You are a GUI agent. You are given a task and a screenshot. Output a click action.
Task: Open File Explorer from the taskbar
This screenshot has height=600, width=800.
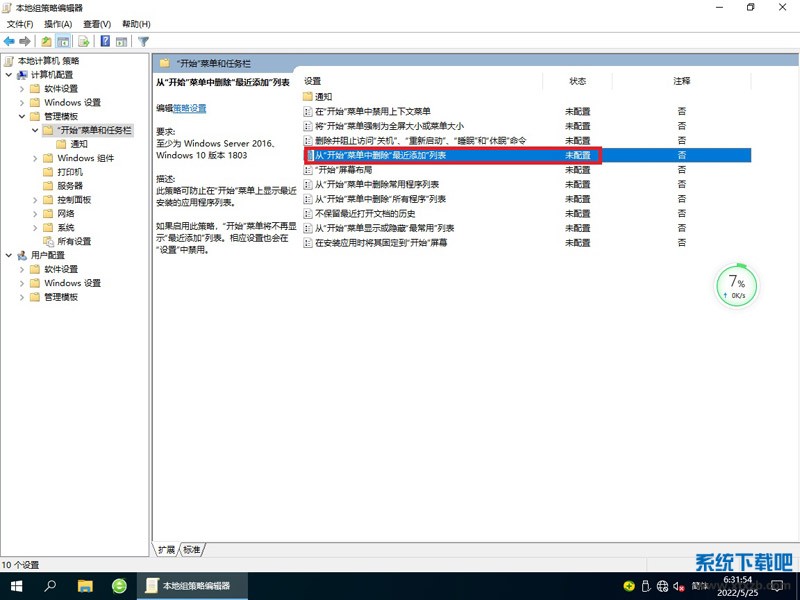85,585
